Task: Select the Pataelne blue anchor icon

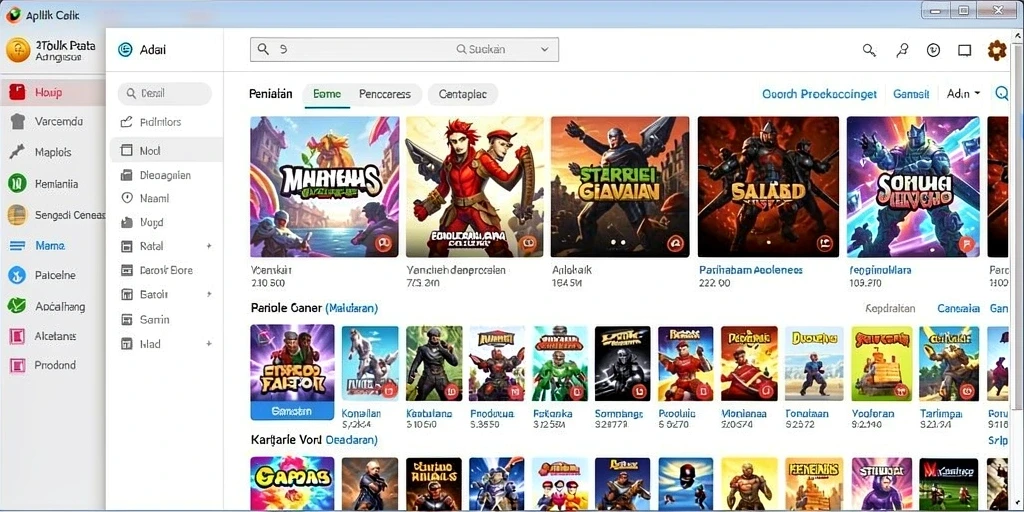Action: click(17, 275)
